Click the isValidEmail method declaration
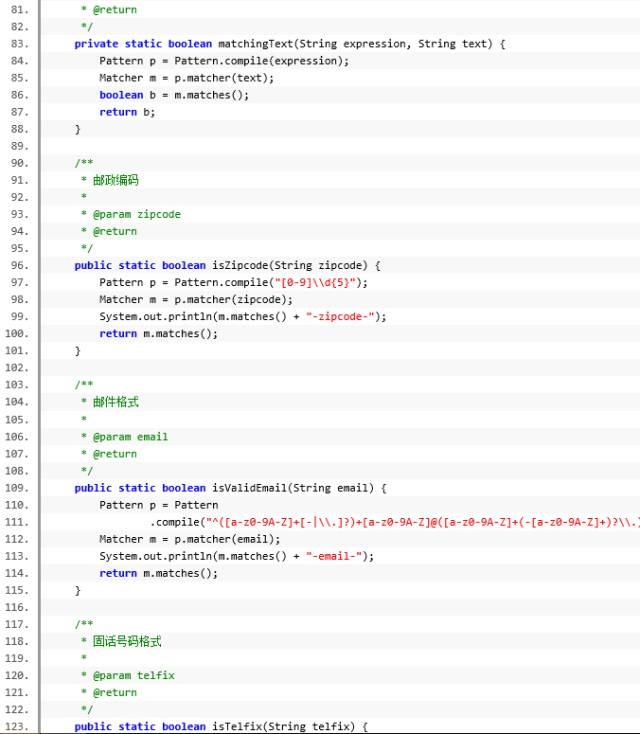Viewport: 640px width, 734px height. (x=230, y=488)
